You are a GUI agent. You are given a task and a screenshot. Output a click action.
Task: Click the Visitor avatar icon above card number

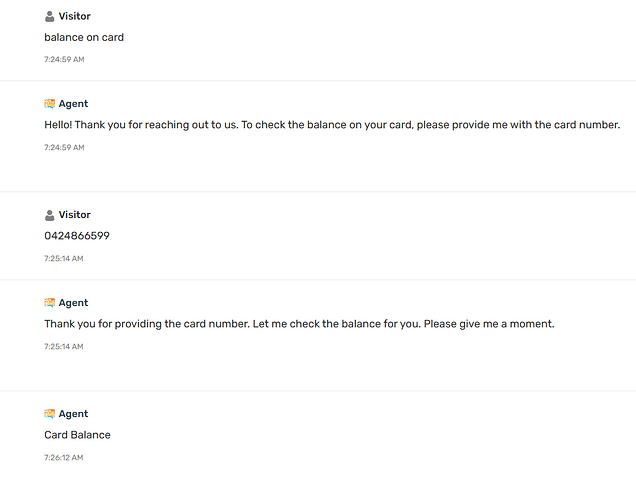coord(49,215)
